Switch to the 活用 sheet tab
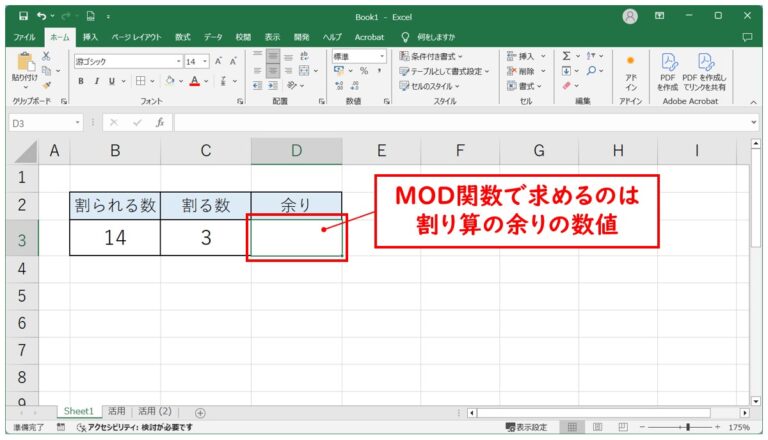Image resolution: width=768 pixels, height=440 pixels. pyautogui.click(x=118, y=411)
